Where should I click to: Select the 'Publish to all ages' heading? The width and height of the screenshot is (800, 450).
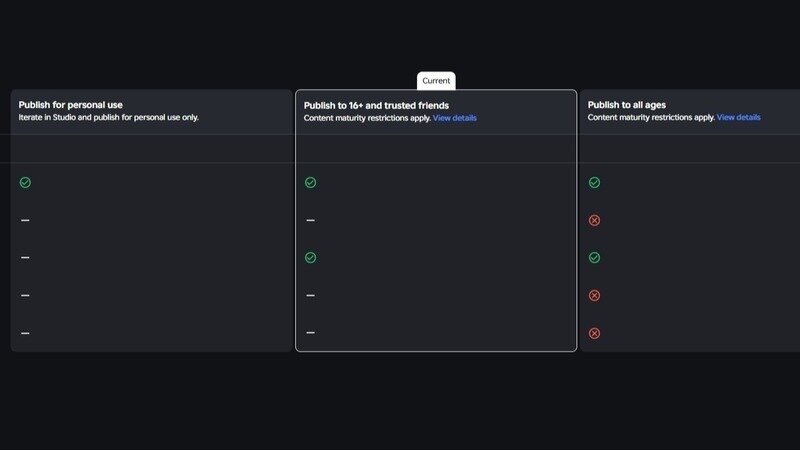click(x=627, y=105)
